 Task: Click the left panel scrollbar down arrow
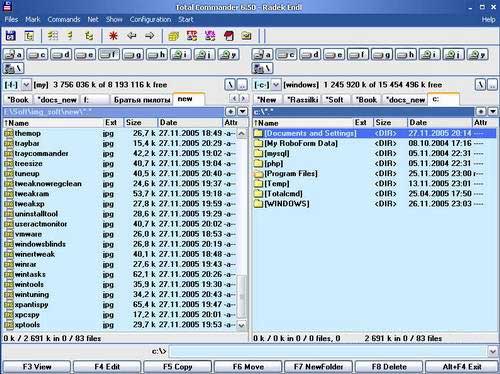242,325
